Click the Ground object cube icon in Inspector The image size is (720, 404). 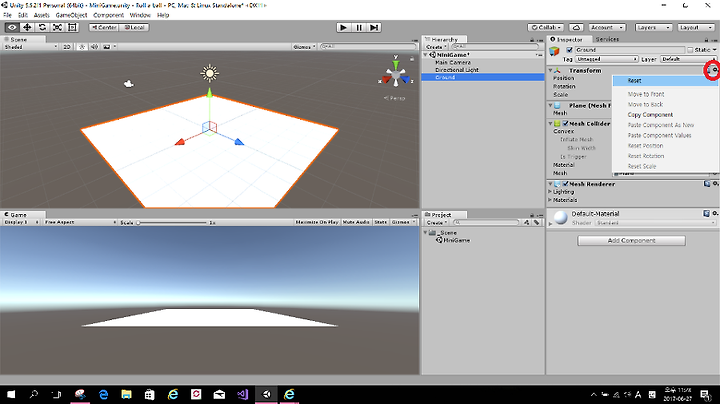555,50
